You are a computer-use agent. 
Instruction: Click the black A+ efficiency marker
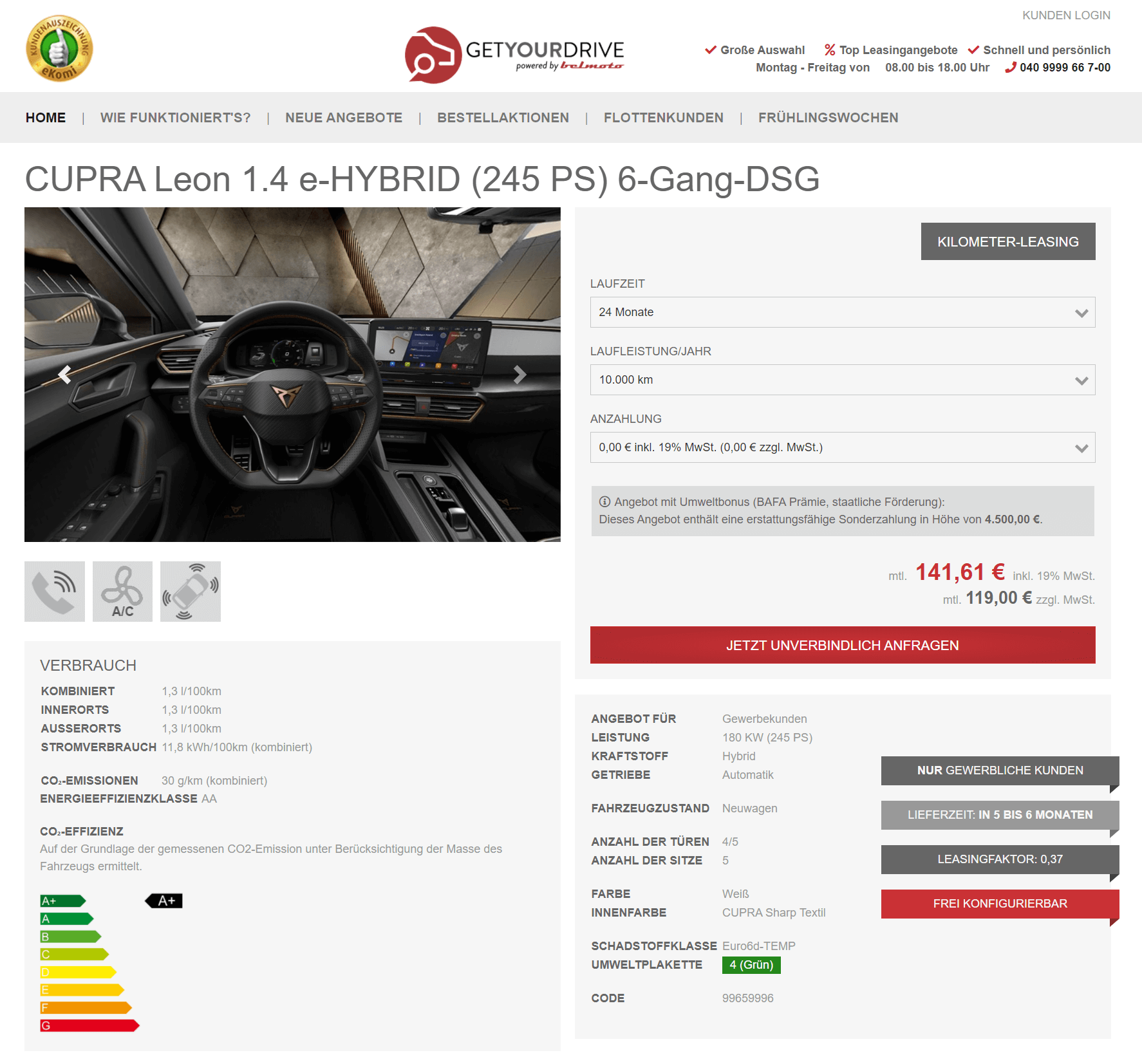164,901
